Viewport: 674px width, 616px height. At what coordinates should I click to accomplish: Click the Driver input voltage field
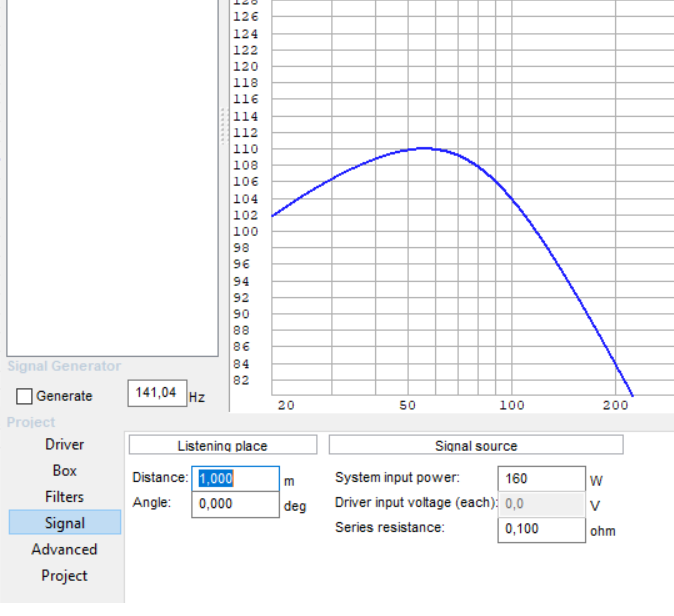(x=542, y=504)
